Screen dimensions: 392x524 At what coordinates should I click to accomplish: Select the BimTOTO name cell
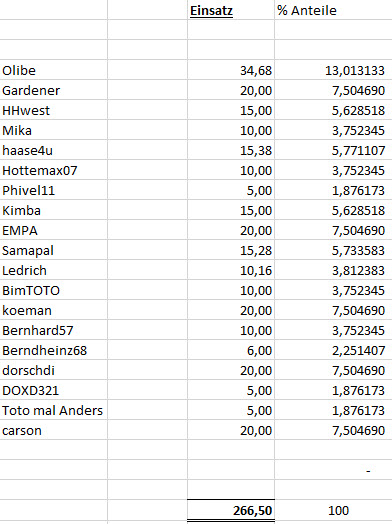pyautogui.click(x=53, y=290)
